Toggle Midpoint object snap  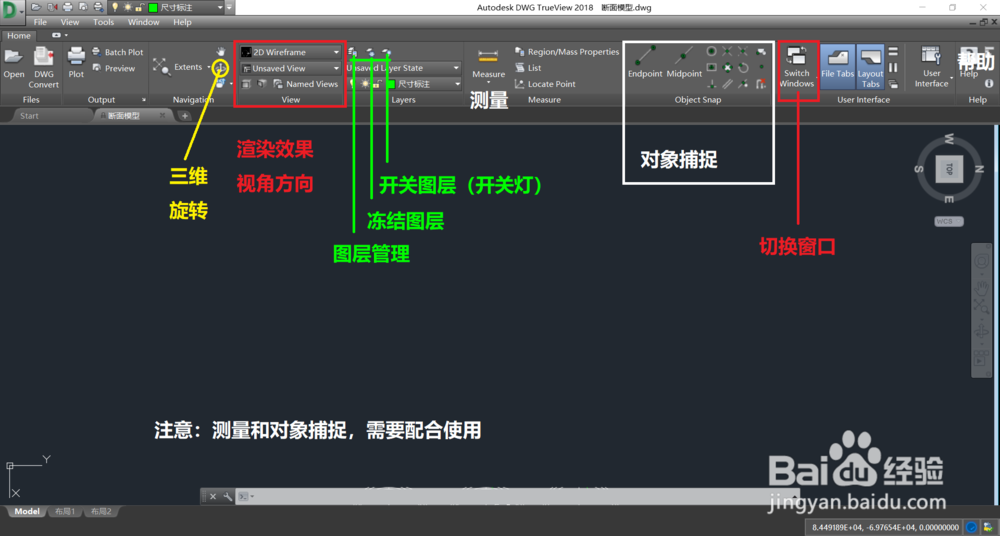[684, 62]
